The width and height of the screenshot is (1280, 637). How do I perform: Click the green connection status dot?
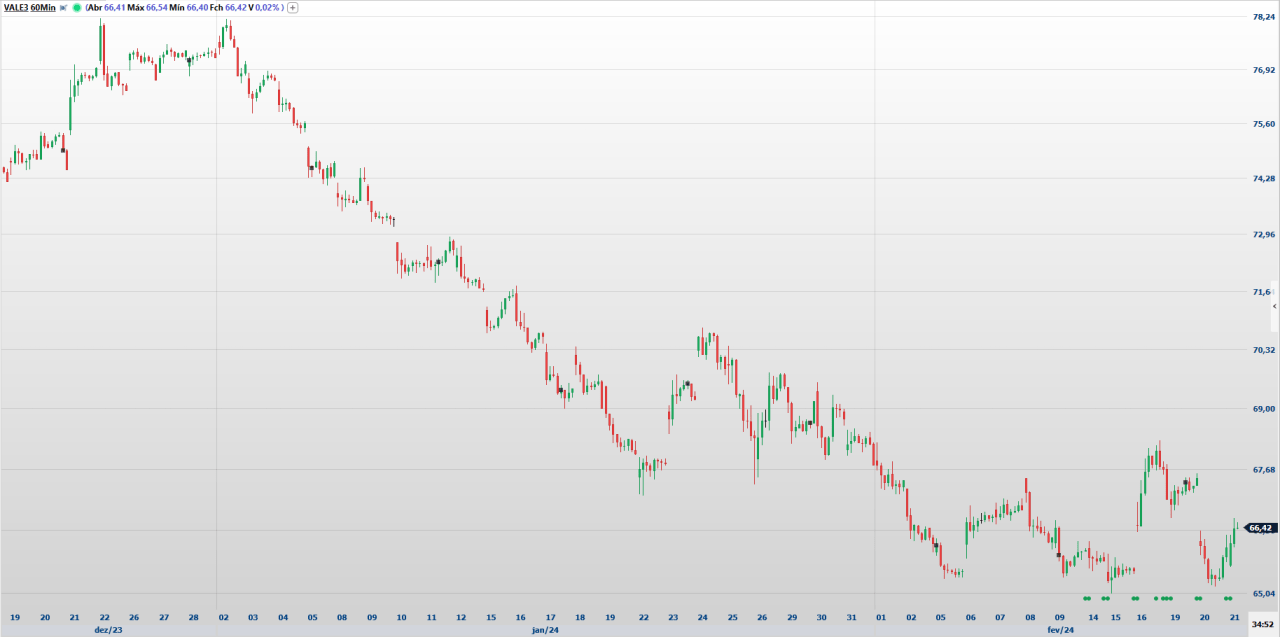coord(77,7)
